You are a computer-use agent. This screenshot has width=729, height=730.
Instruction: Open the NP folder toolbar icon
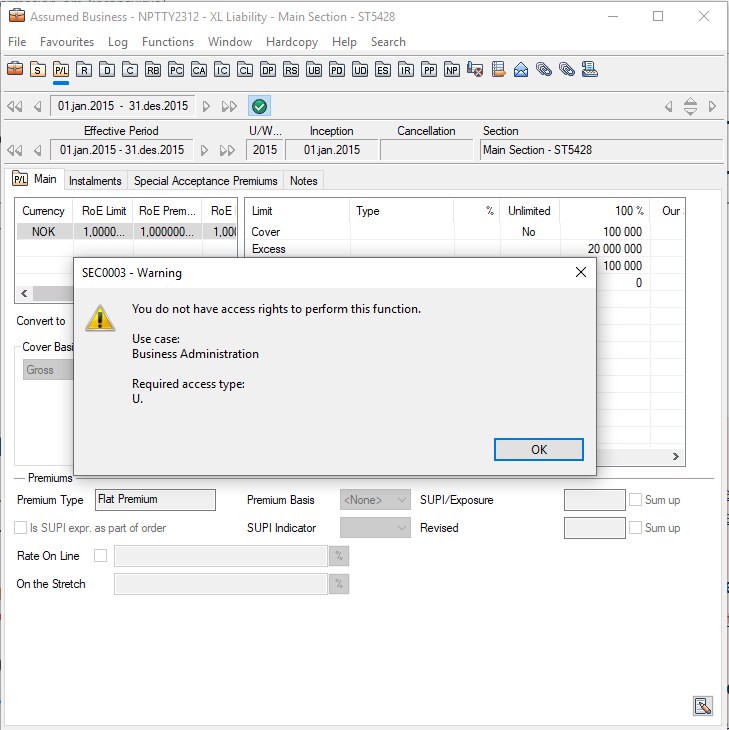pos(452,70)
